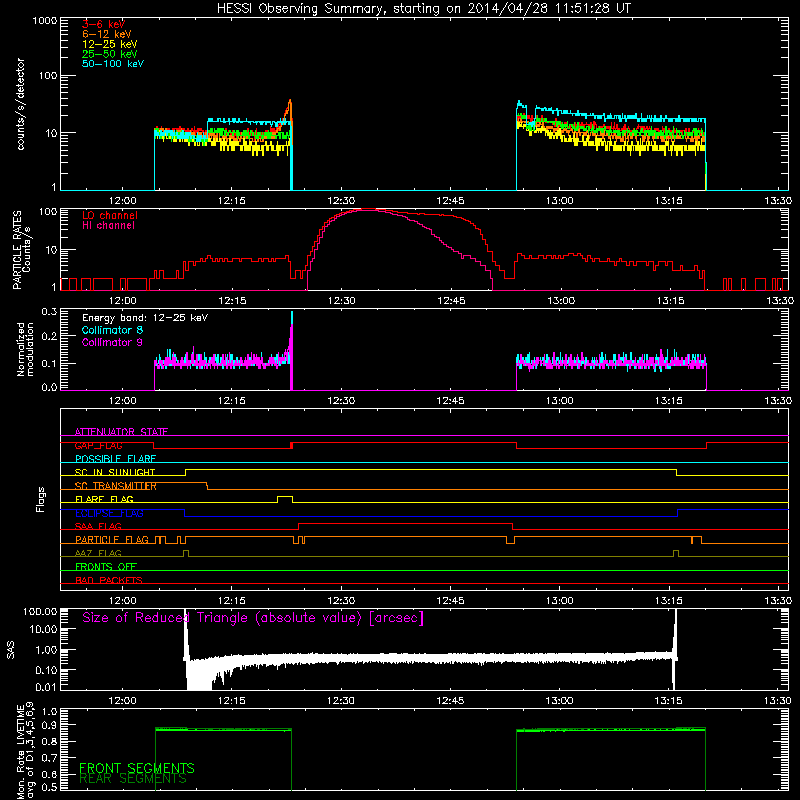Click the Size of Reduced Triangle caption

tap(253, 618)
